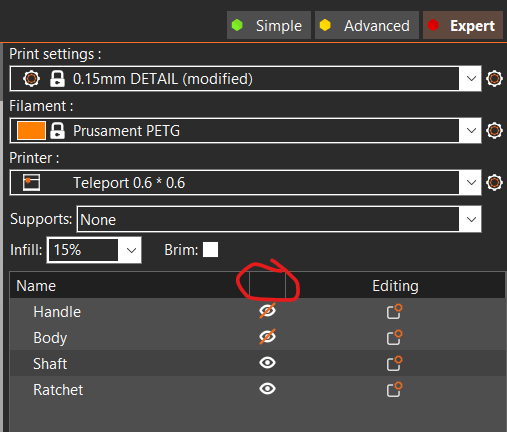
Task: Click the Infill 15% value field
Action: tap(83, 250)
